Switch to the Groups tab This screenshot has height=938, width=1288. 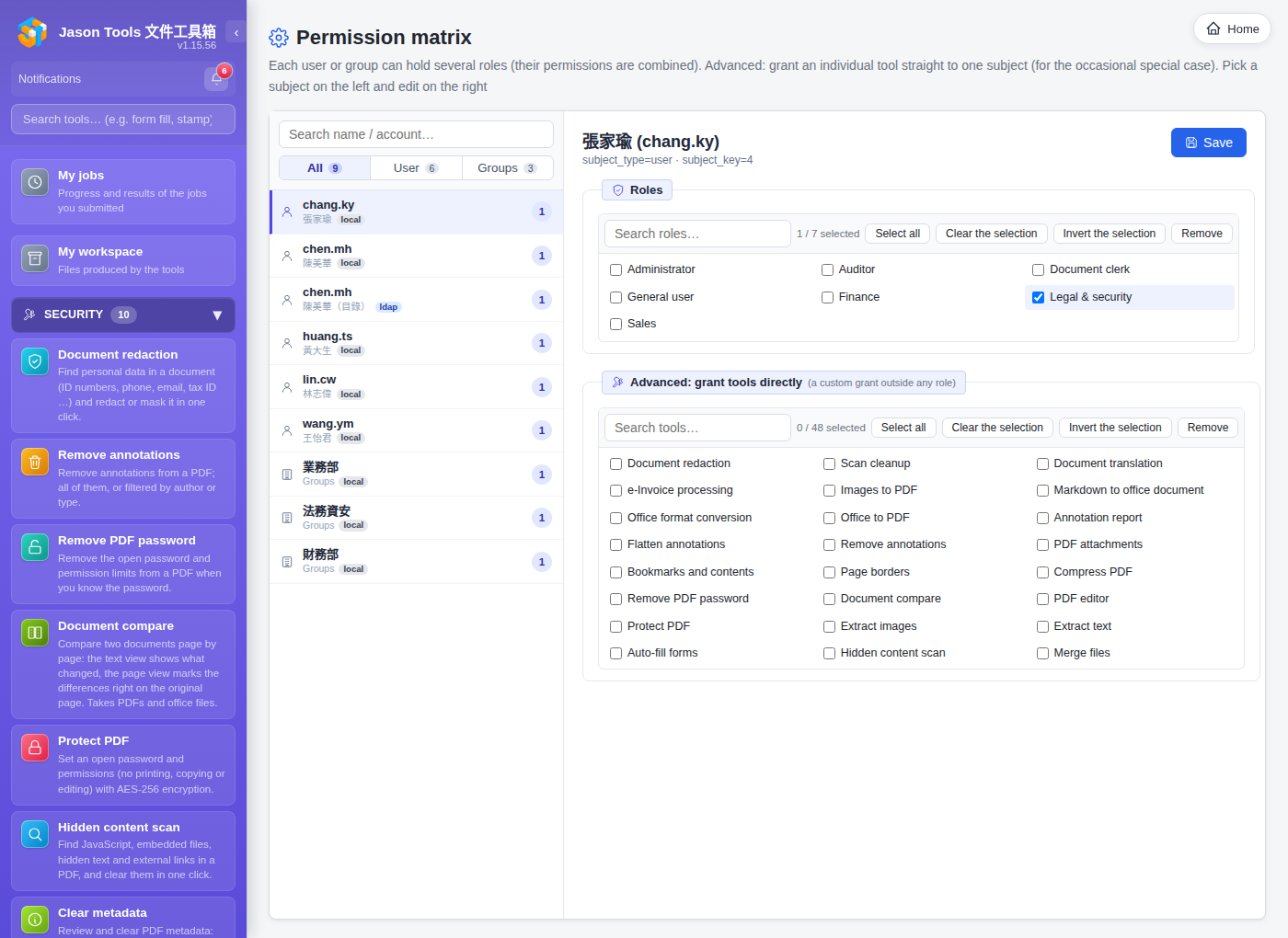coord(507,167)
